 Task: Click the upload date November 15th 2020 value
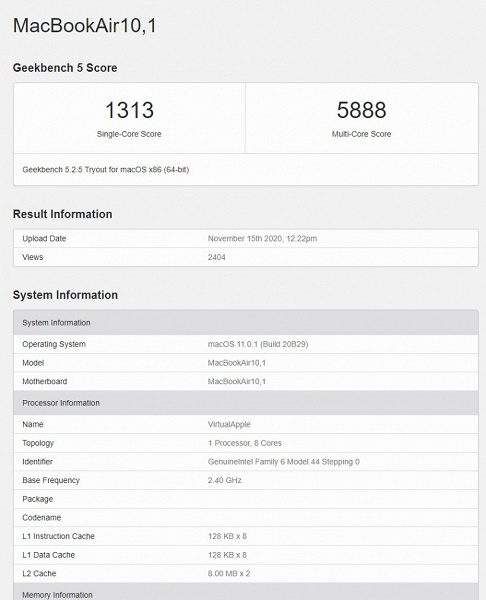tap(262, 238)
